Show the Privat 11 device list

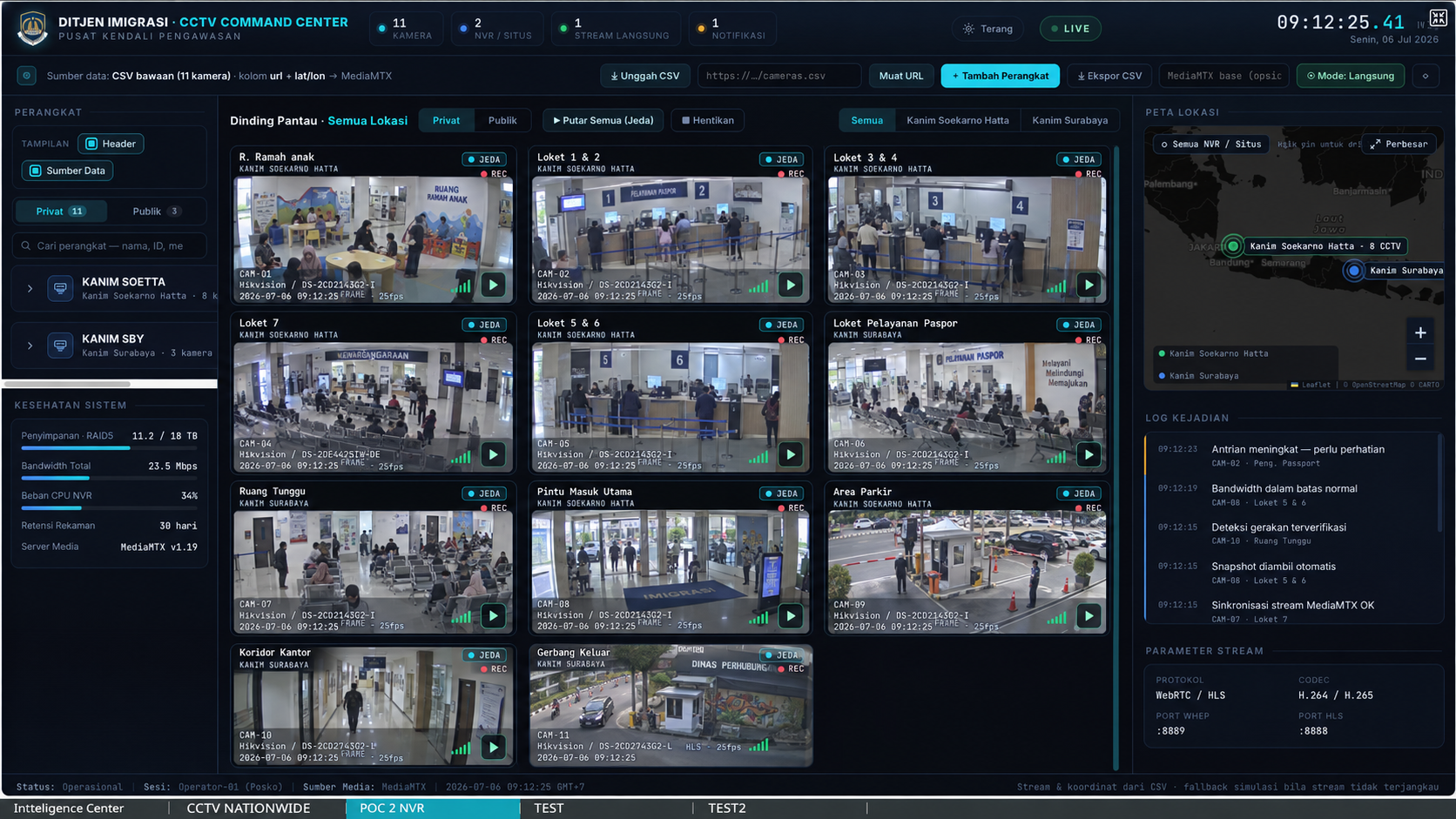coord(61,211)
